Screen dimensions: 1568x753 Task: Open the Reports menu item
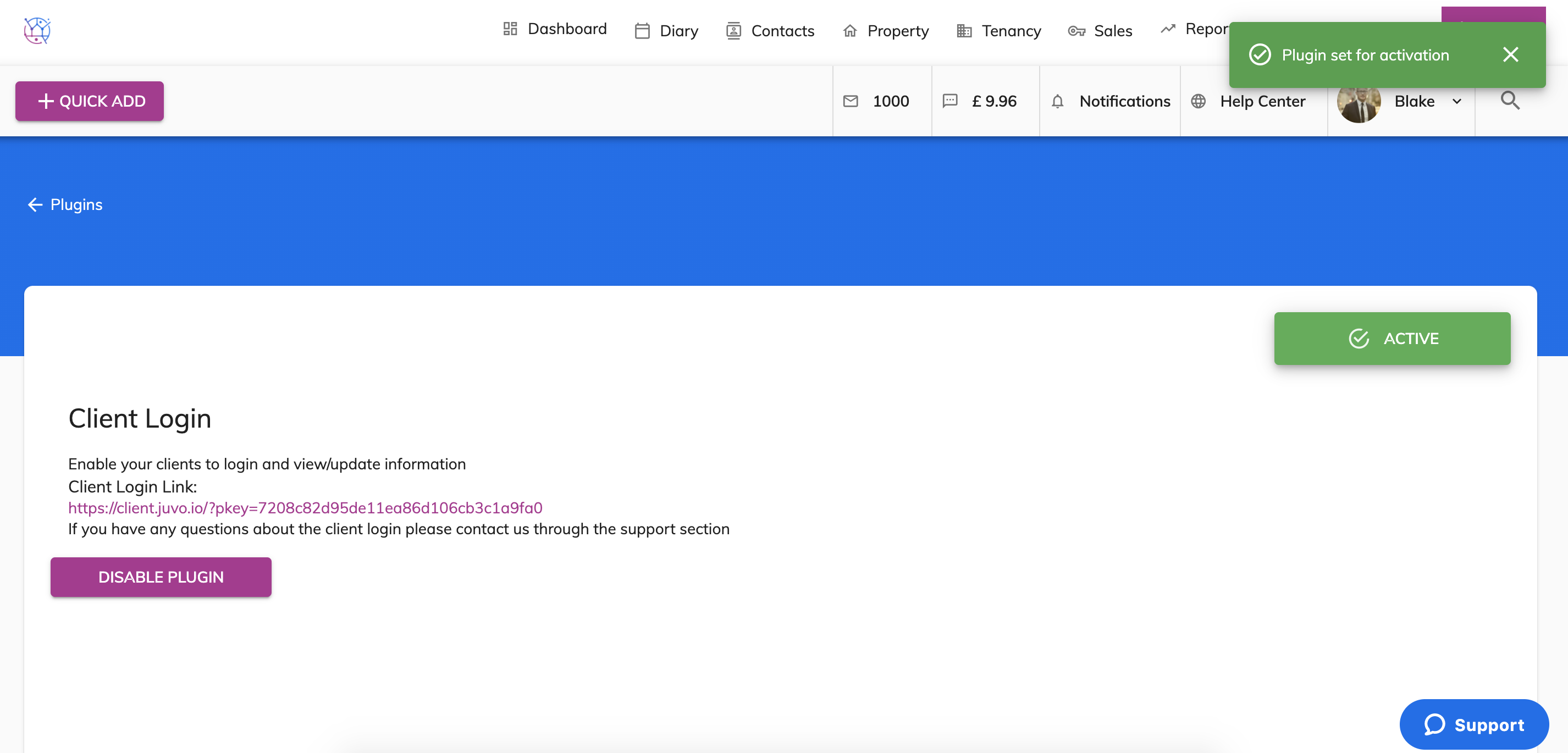[1208, 29]
